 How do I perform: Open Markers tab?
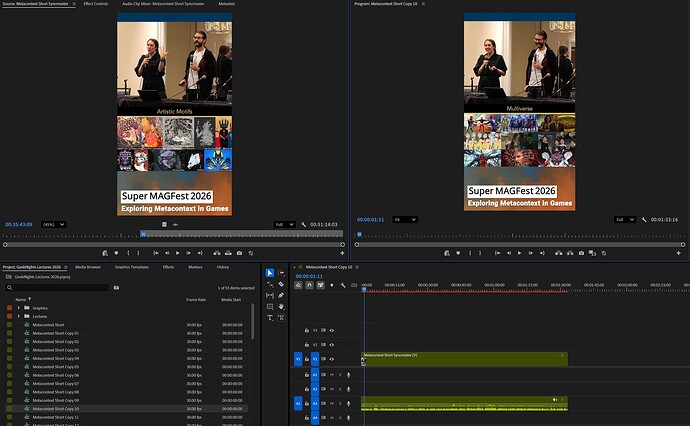(195, 267)
